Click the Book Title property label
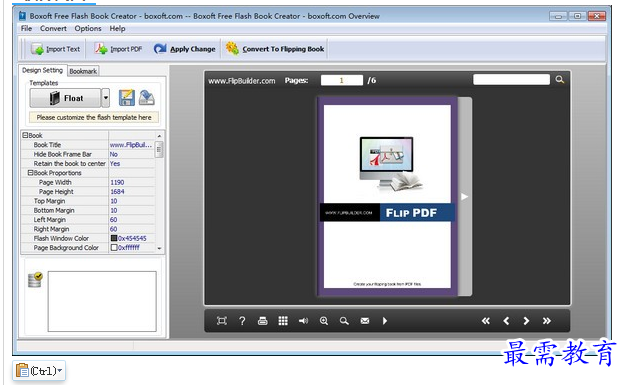The width and height of the screenshot is (625, 385). point(47,145)
